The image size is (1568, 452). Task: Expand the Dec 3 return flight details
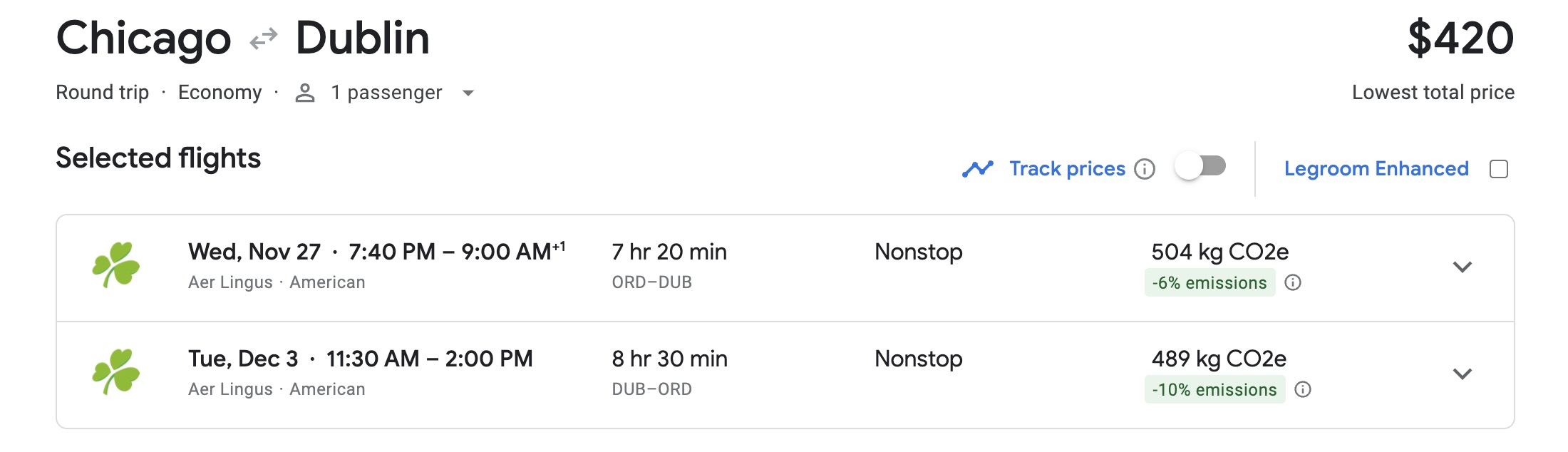pos(1463,376)
